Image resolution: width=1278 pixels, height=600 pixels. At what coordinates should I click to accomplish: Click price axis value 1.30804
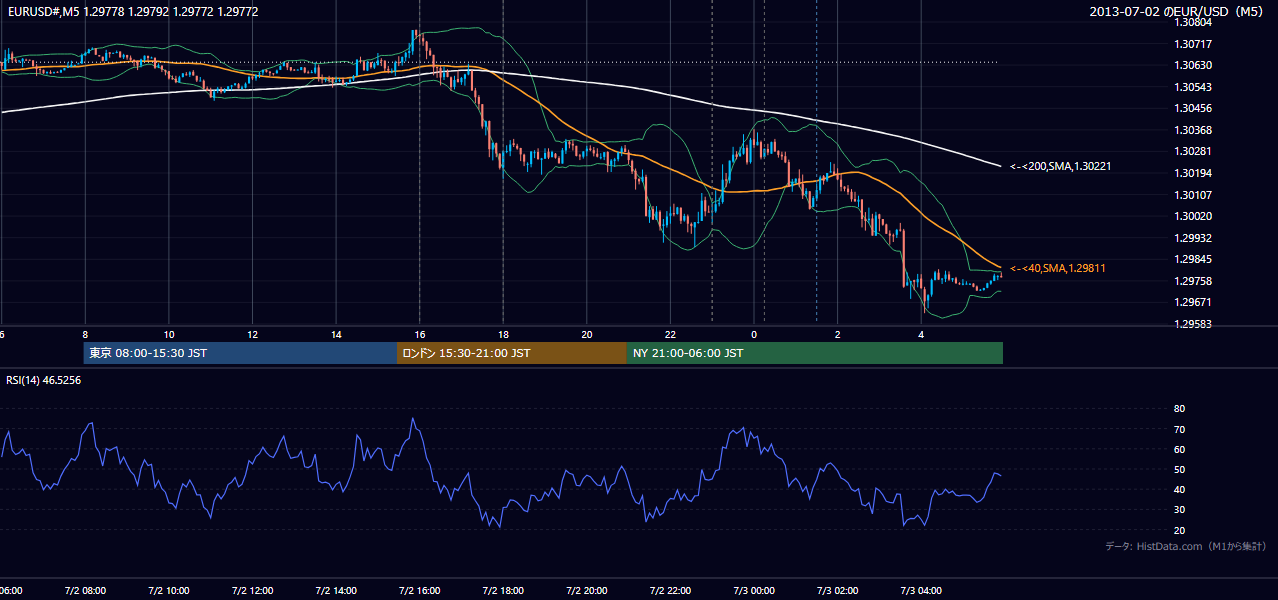[1193, 22]
